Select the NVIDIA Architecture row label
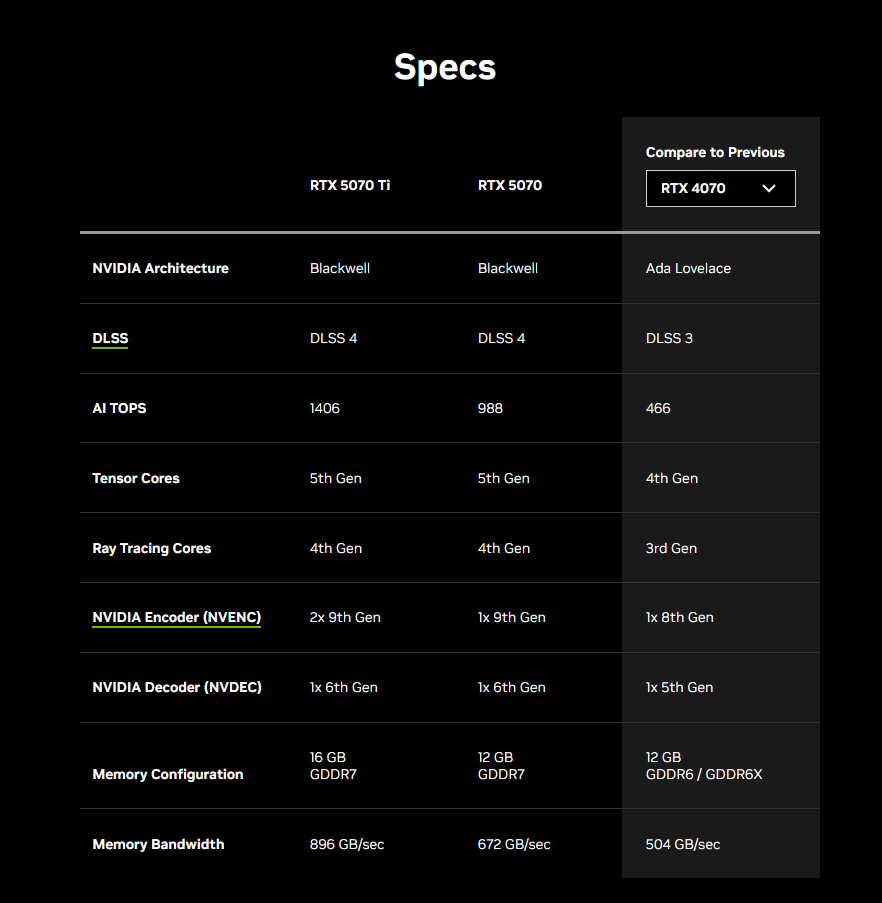Screen dimensions: 882x903 [161, 268]
